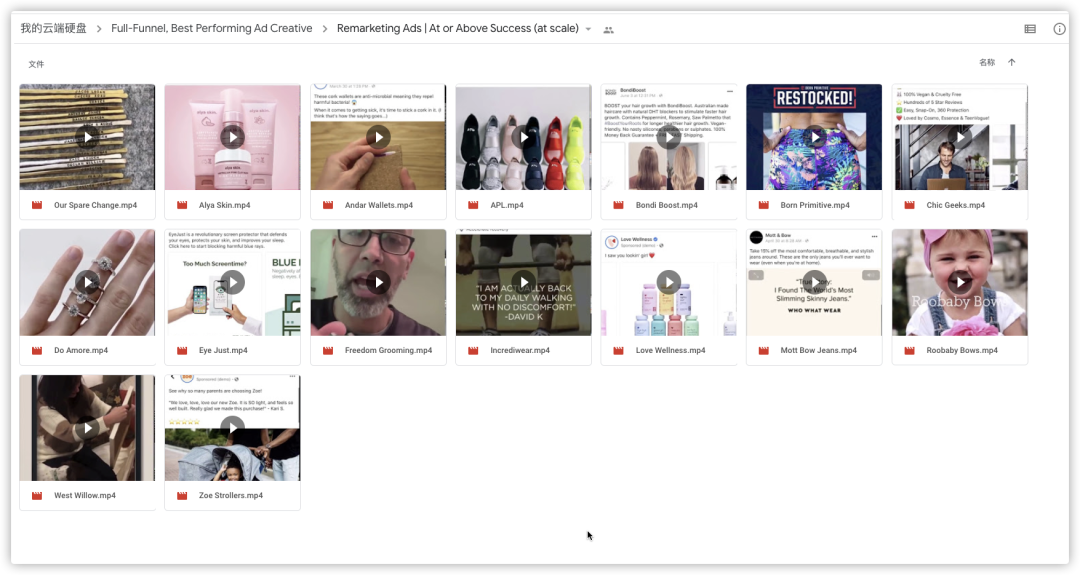Screen dimensions: 1080x575
Task: Play the West Willow video thumbnail
Action: [87, 428]
